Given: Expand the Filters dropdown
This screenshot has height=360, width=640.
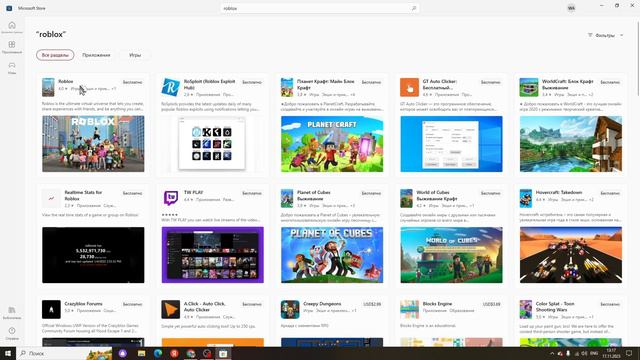Looking at the screenshot, I should click(x=606, y=36).
